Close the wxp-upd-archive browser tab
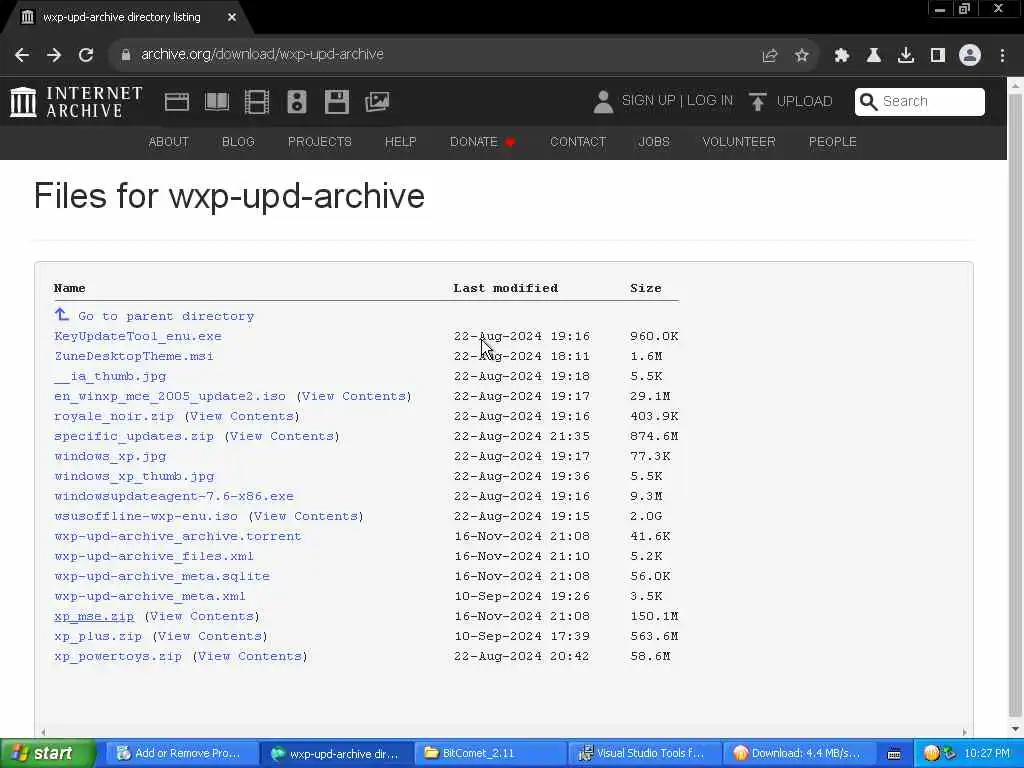The height and width of the screenshot is (768, 1024). tap(232, 18)
